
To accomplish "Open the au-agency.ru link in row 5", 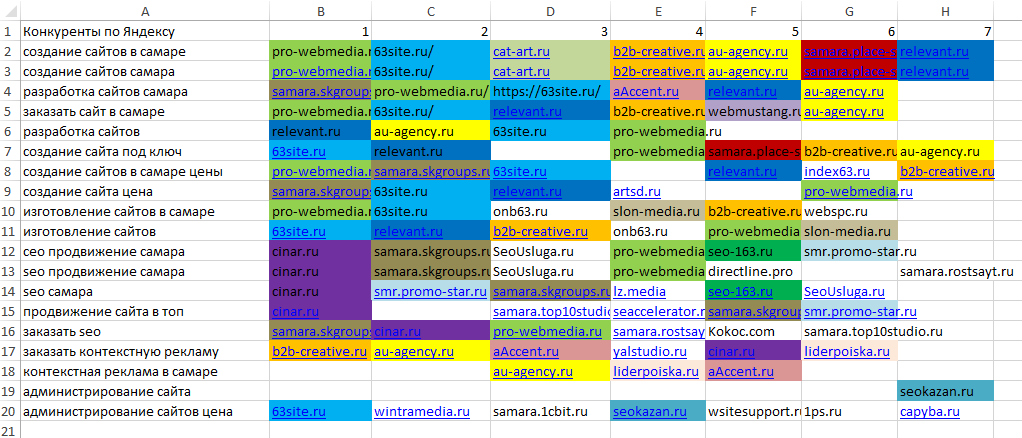I will pyautogui.click(x=844, y=111).
